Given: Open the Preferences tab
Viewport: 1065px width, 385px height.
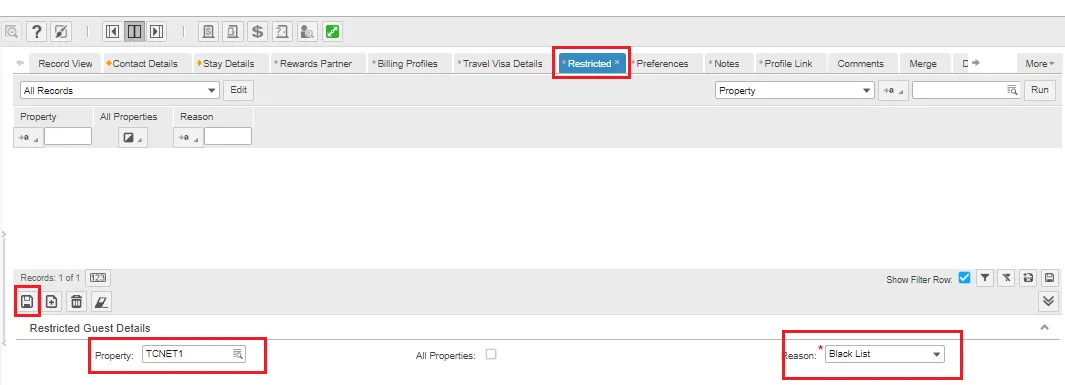Looking at the screenshot, I should click(662, 63).
